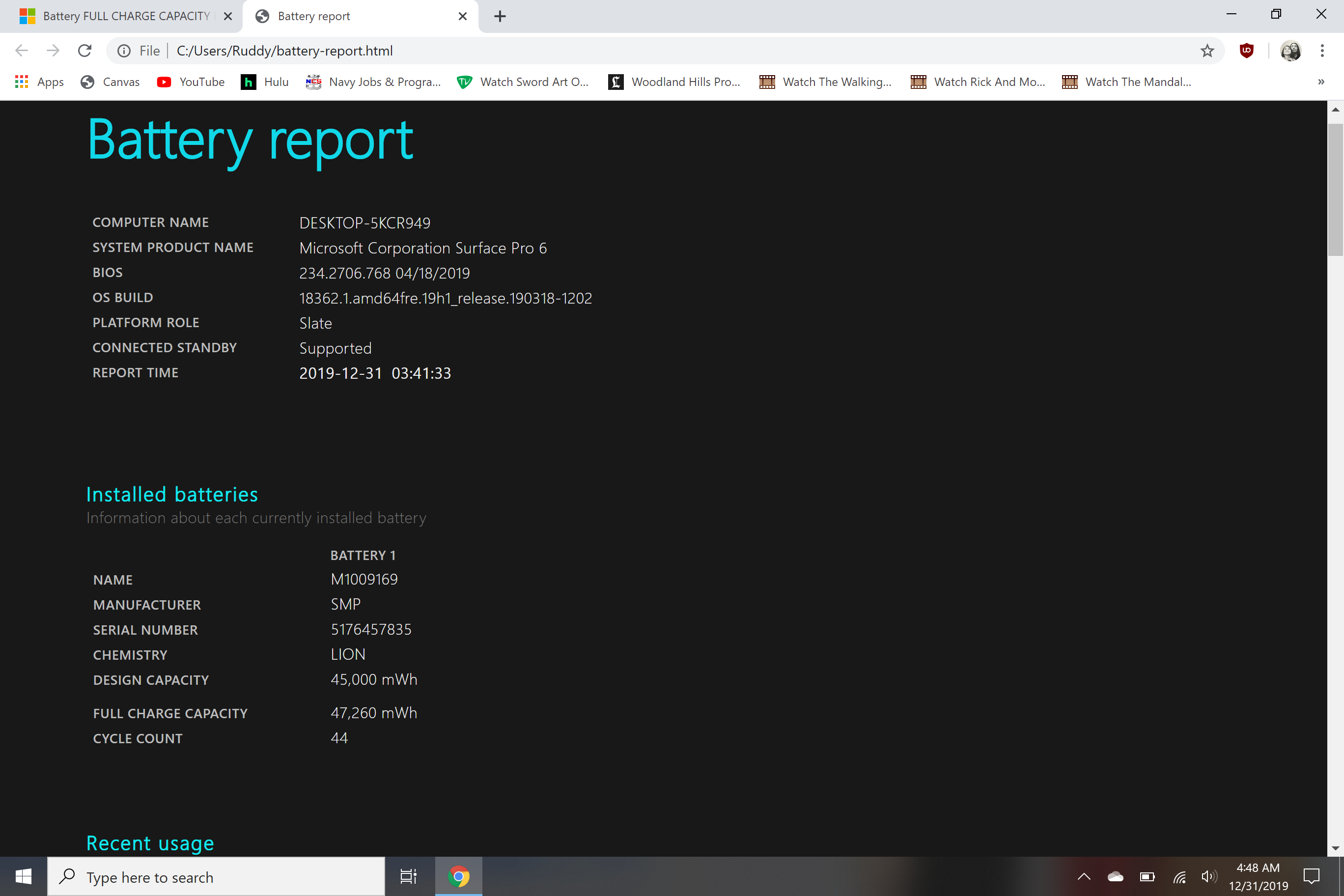Click the Windows search box
This screenshot has height=896, width=1344.
(x=217, y=876)
